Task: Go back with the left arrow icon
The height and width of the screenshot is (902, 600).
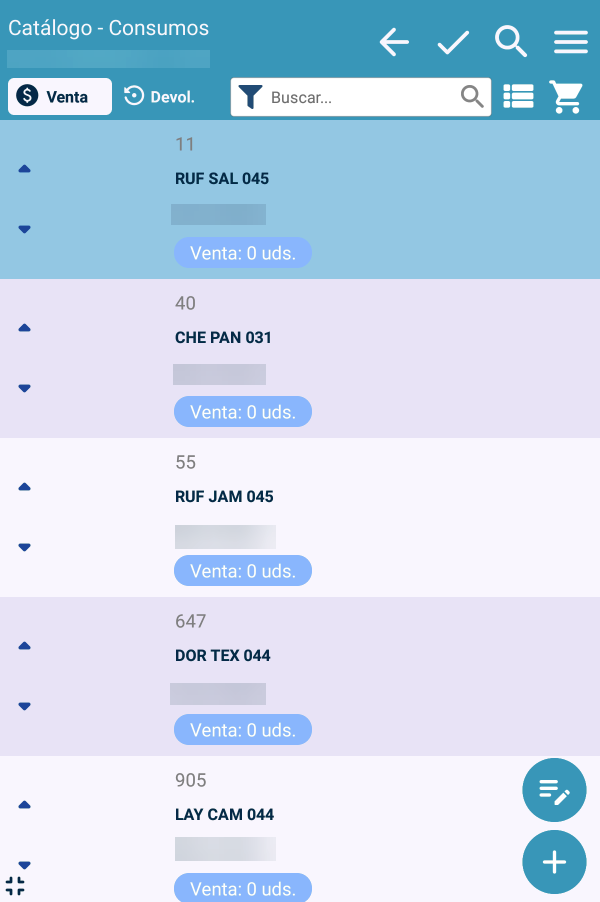Action: (395, 42)
